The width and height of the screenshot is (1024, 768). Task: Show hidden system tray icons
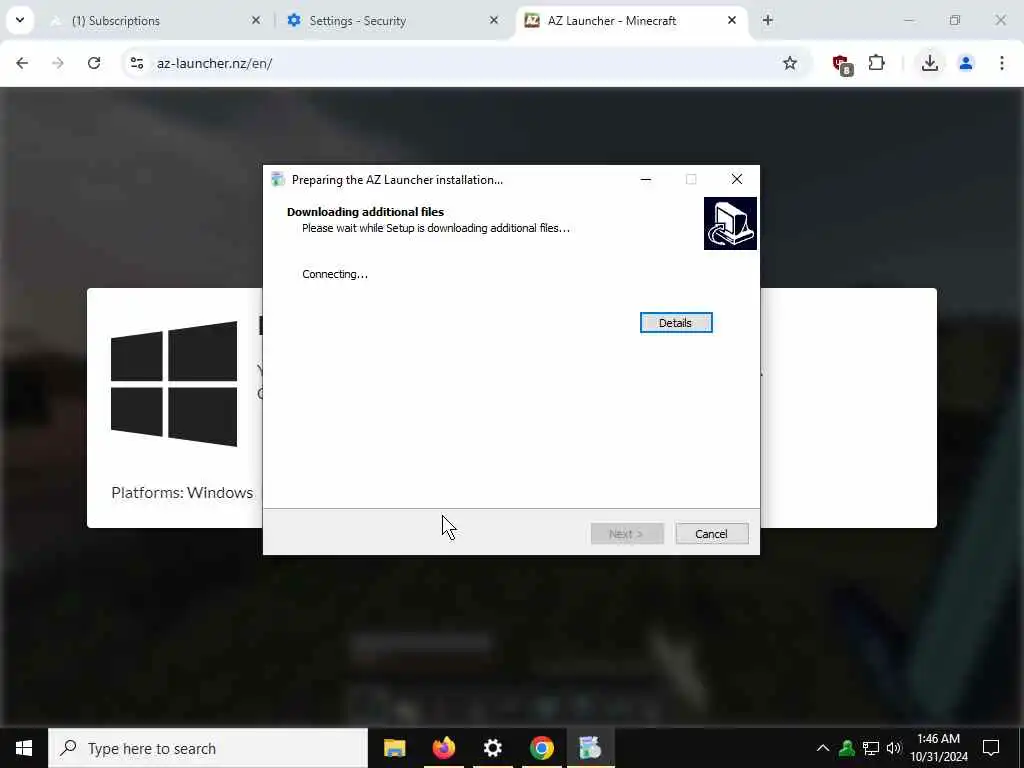823,748
